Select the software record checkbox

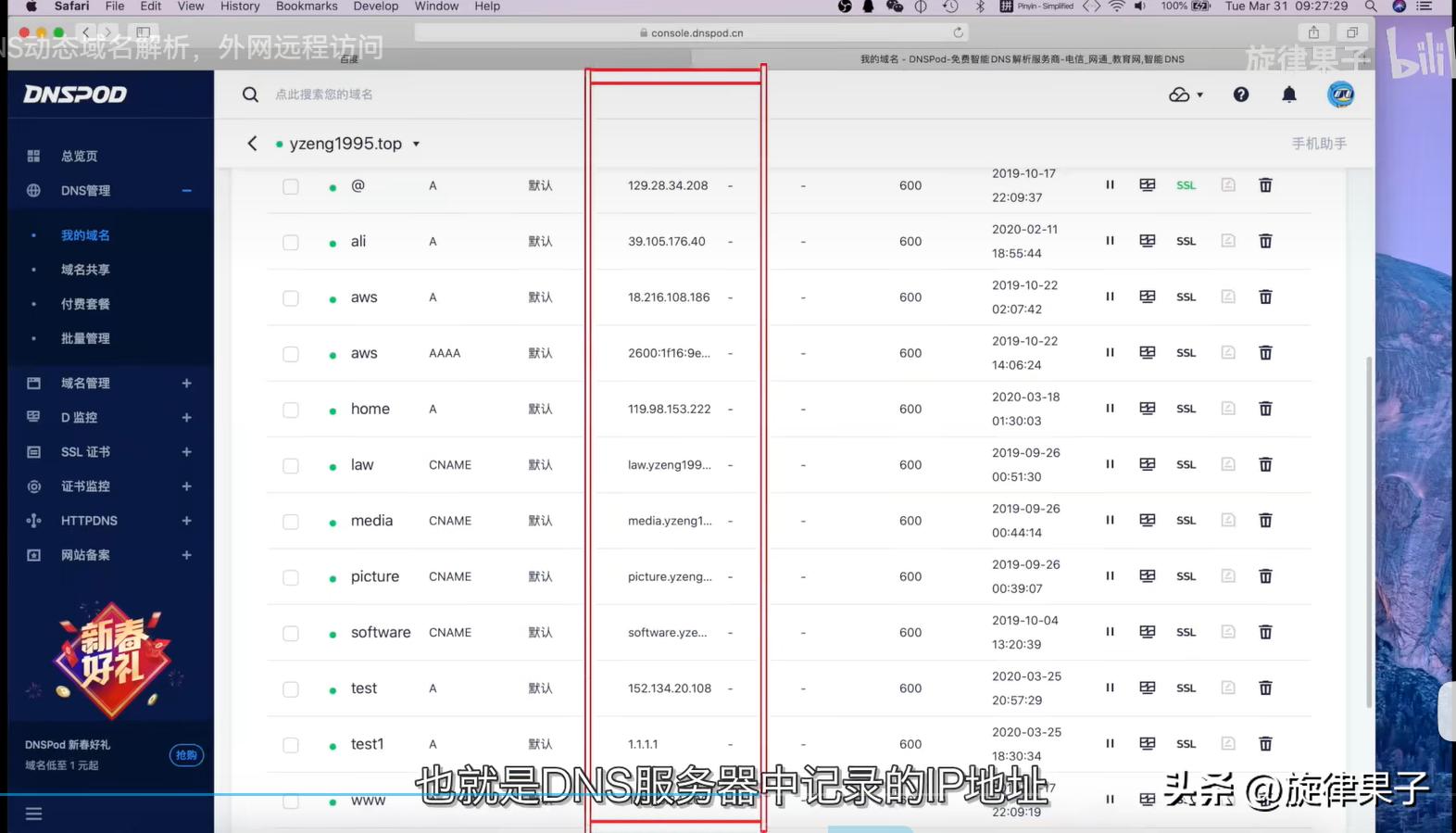pos(291,634)
